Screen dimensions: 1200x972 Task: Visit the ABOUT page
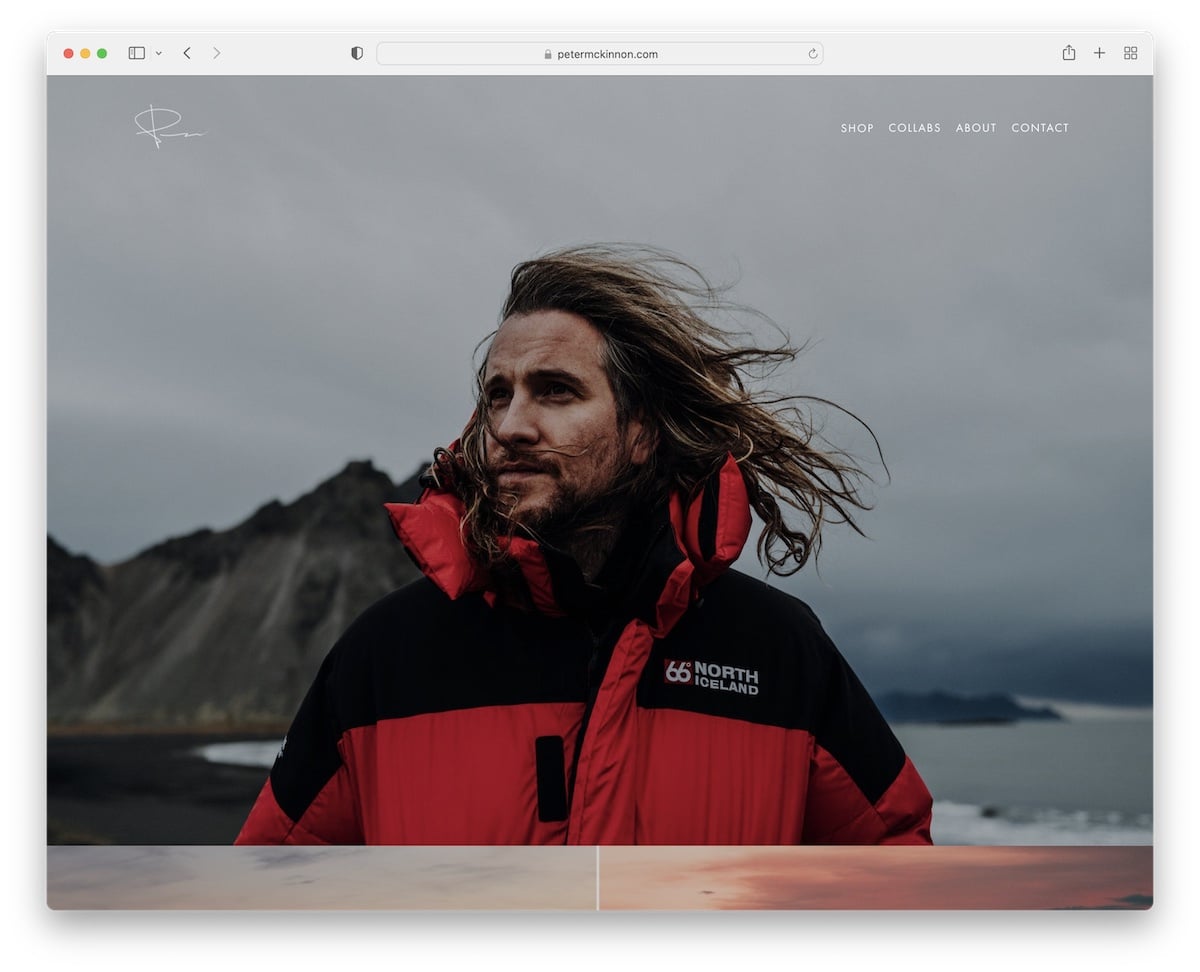coord(975,128)
